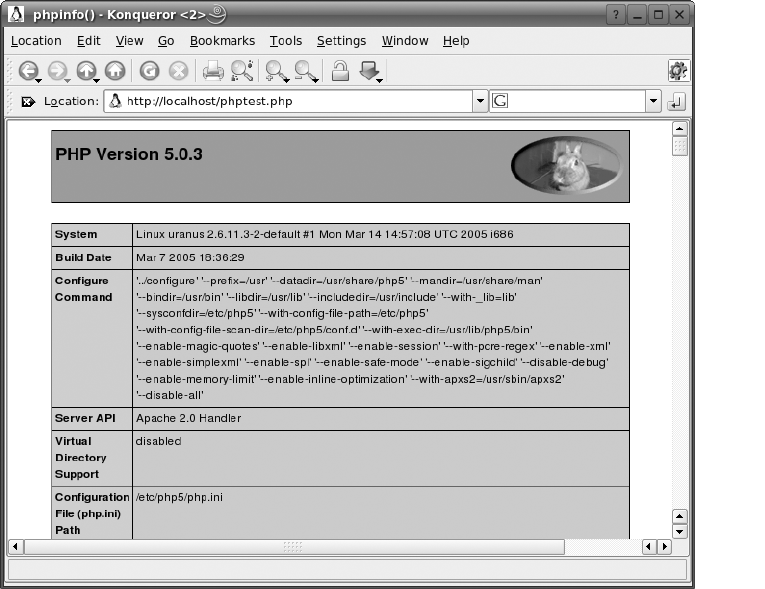
Task: Click the /etc/php5/php.ini path value
Action: [x=179, y=497]
